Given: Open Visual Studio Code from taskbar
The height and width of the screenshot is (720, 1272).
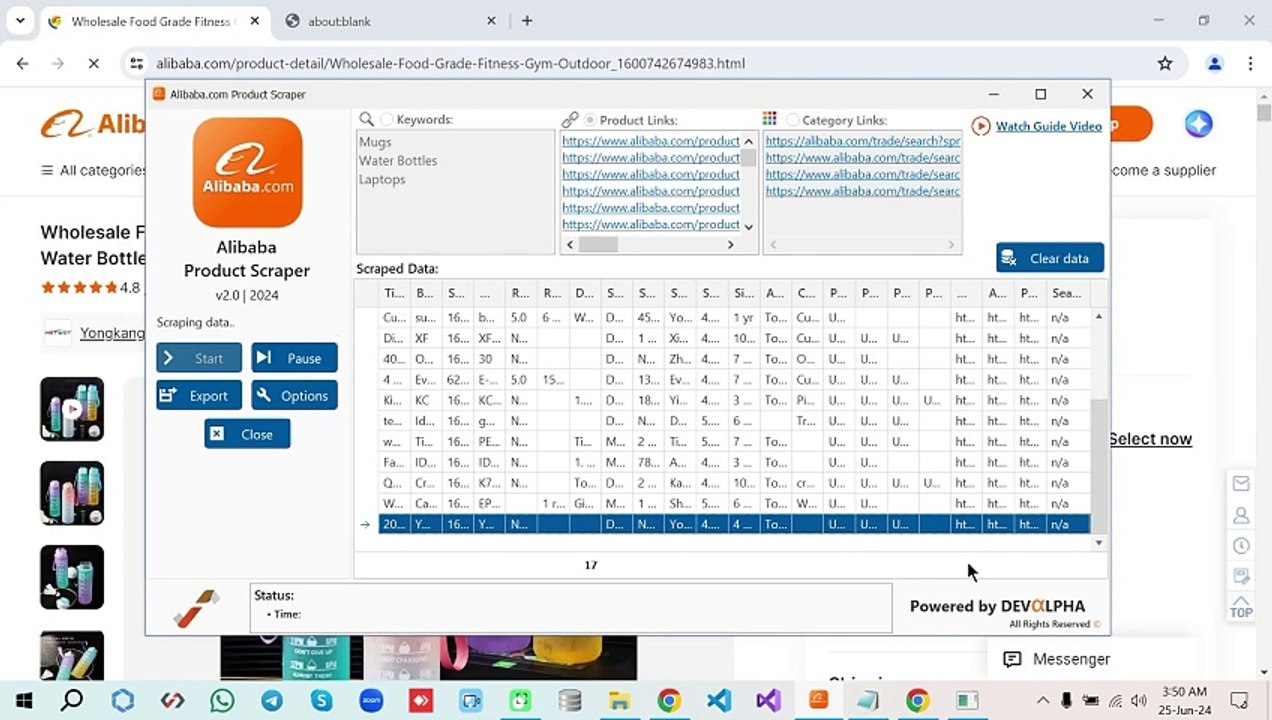Looking at the screenshot, I should [719, 700].
